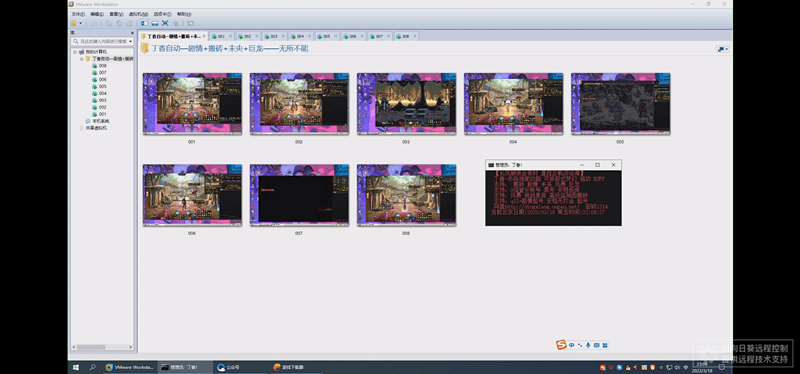
Task: Click the volume icon in the system tray
Action: click(x=677, y=367)
